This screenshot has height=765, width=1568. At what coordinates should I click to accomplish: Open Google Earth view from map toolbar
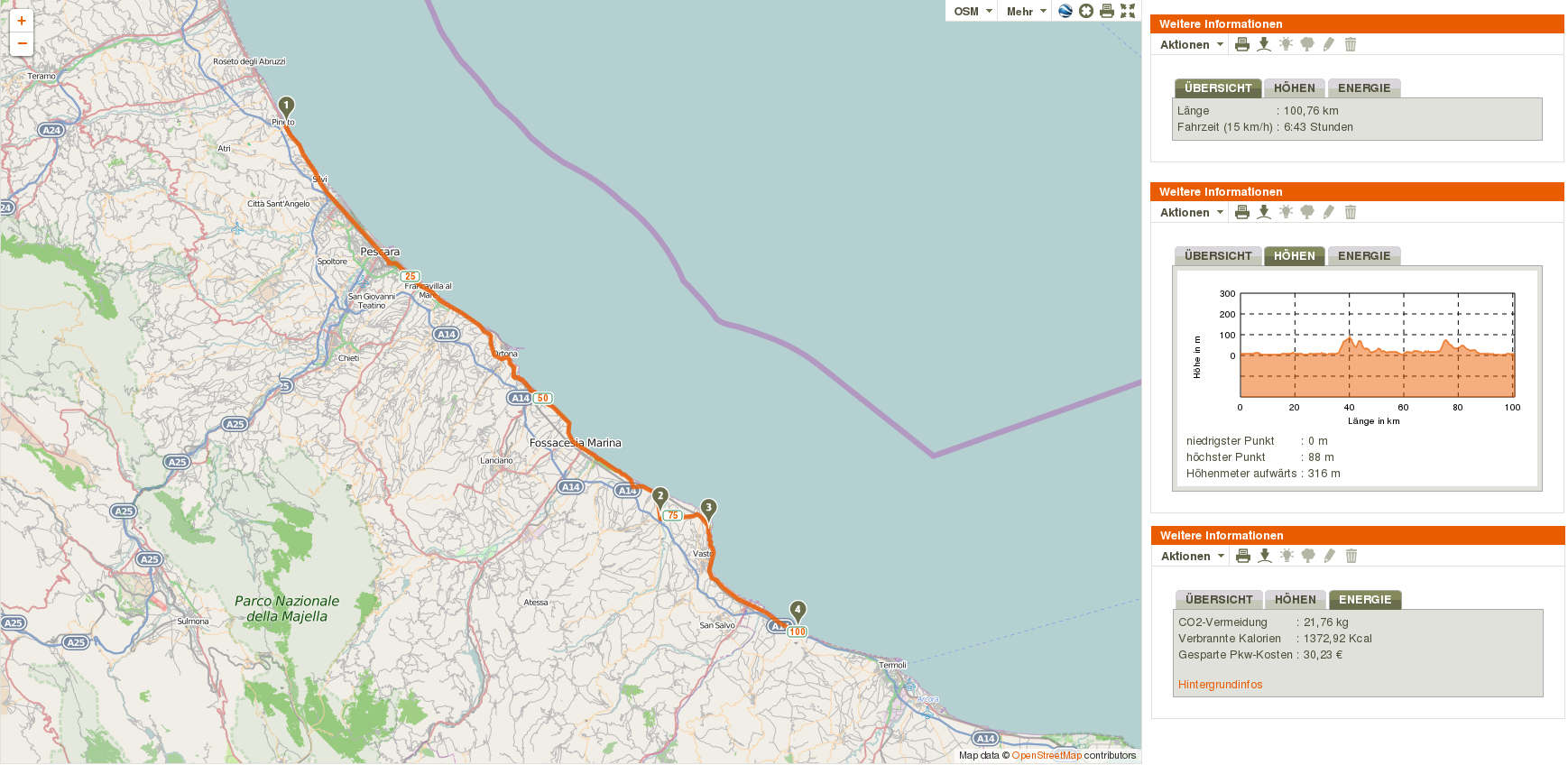click(x=1065, y=11)
